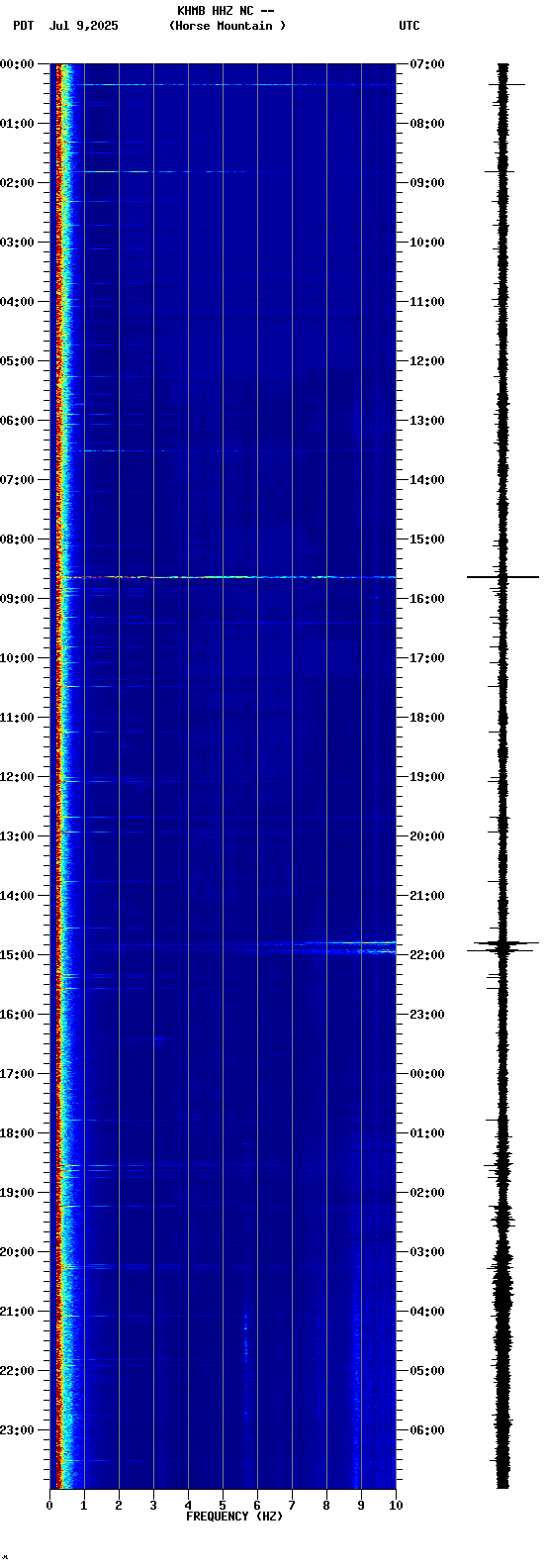Click the FREQUENCY (HZ) axis label

pyautogui.click(x=234, y=1517)
